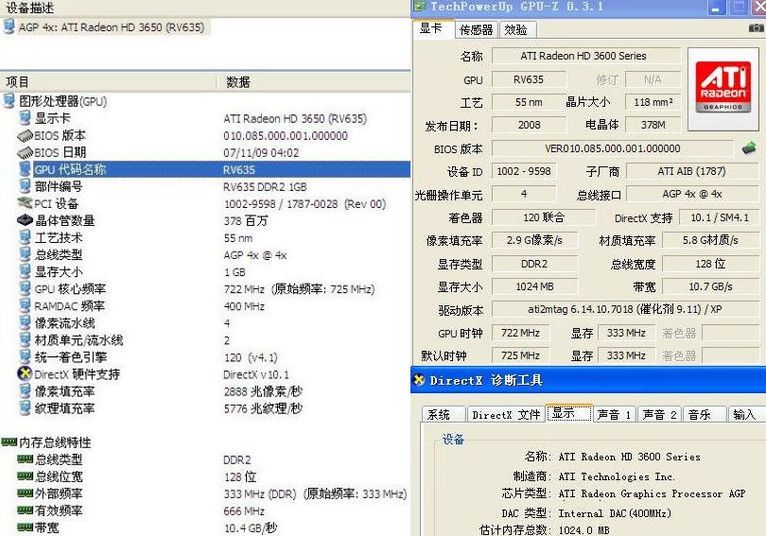Open the 输入 tab in DirectX tool
The width and height of the screenshot is (766, 536).
pyautogui.click(x=746, y=414)
